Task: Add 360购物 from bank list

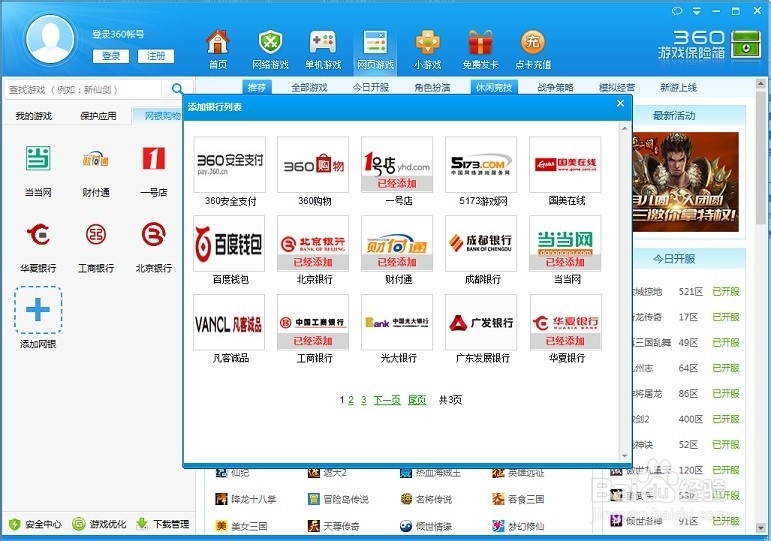Action: click(313, 164)
